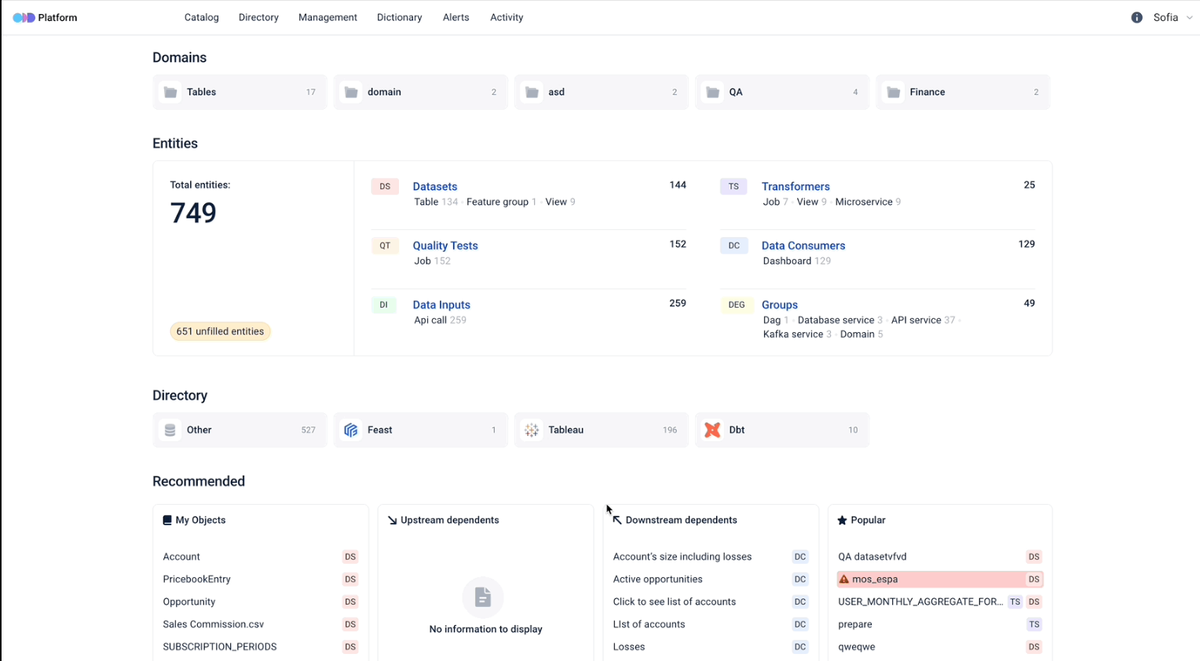
Task: Open the Directory menu
Action: (x=258, y=17)
